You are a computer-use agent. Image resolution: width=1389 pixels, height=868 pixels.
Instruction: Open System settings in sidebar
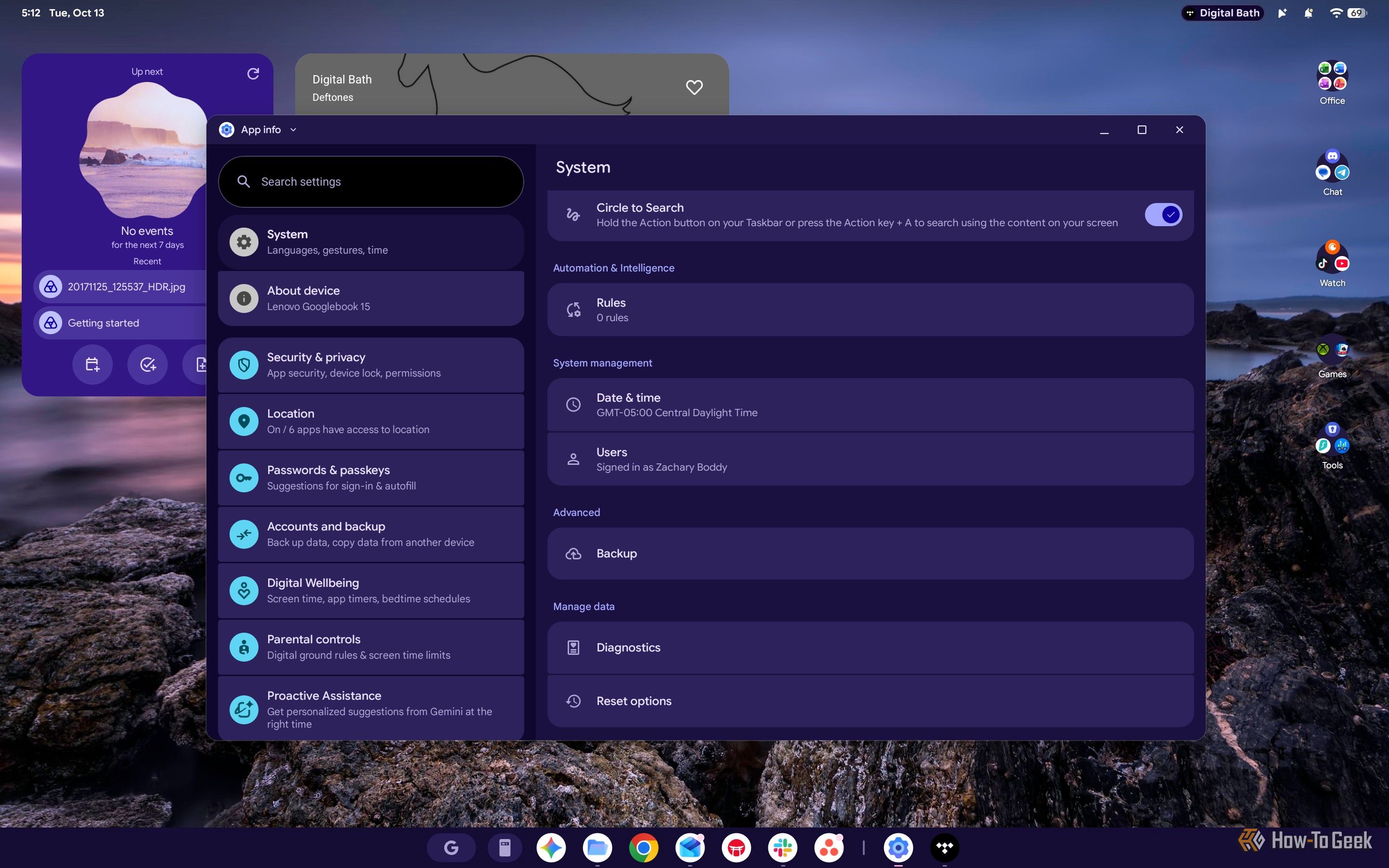click(371, 242)
